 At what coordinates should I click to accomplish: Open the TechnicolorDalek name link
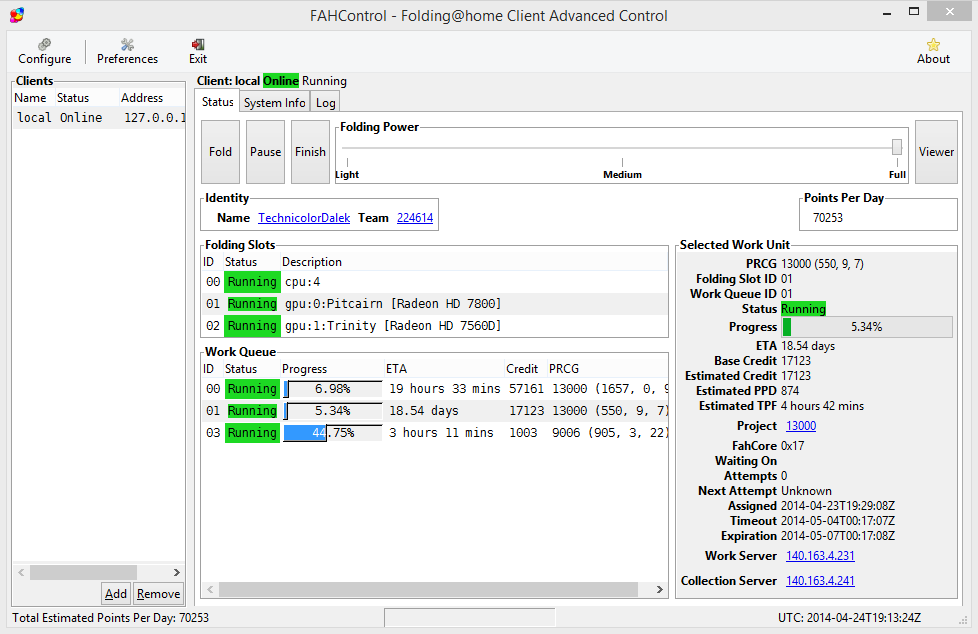coord(304,218)
